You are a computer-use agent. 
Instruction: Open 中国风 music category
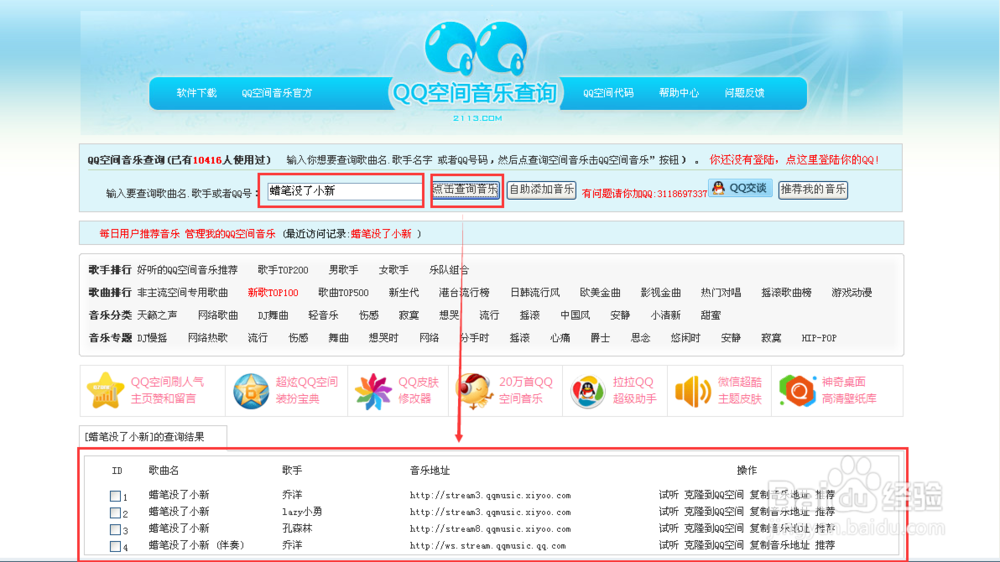click(575, 315)
